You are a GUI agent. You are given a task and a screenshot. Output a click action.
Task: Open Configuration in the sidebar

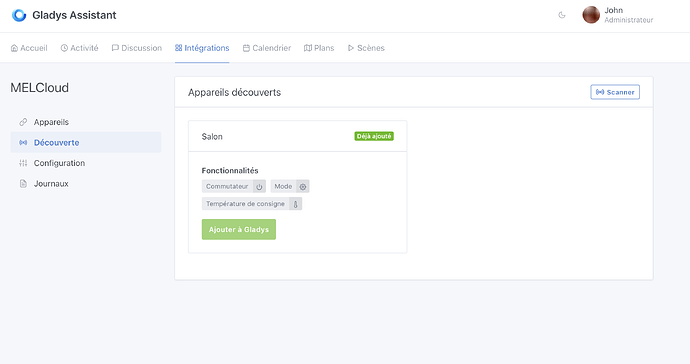tap(86, 163)
